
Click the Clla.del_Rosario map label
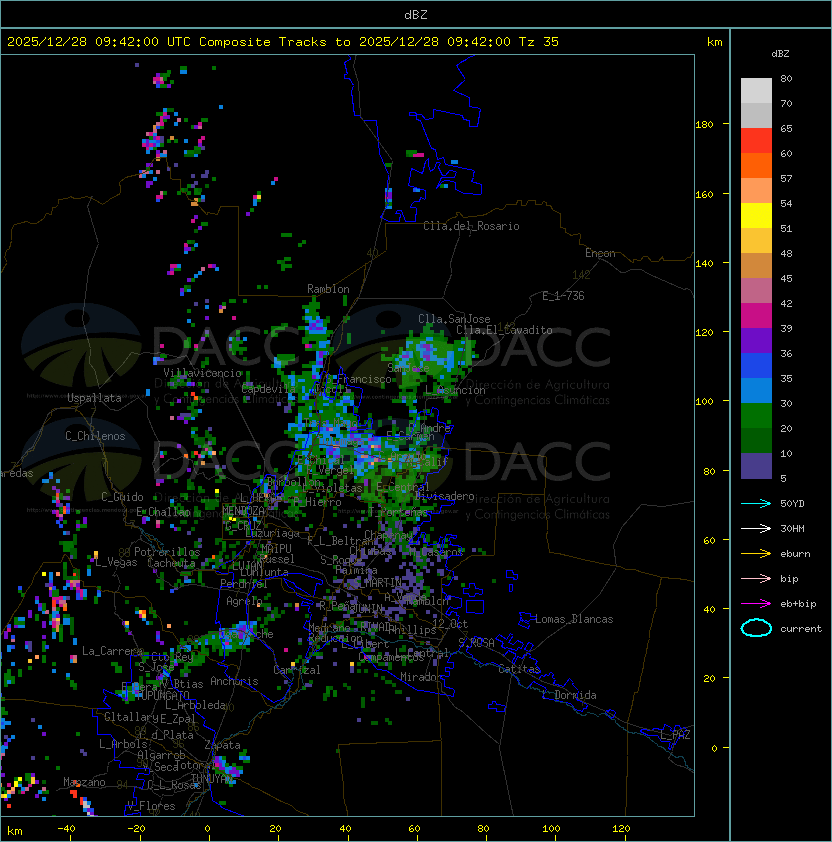tap(471, 226)
